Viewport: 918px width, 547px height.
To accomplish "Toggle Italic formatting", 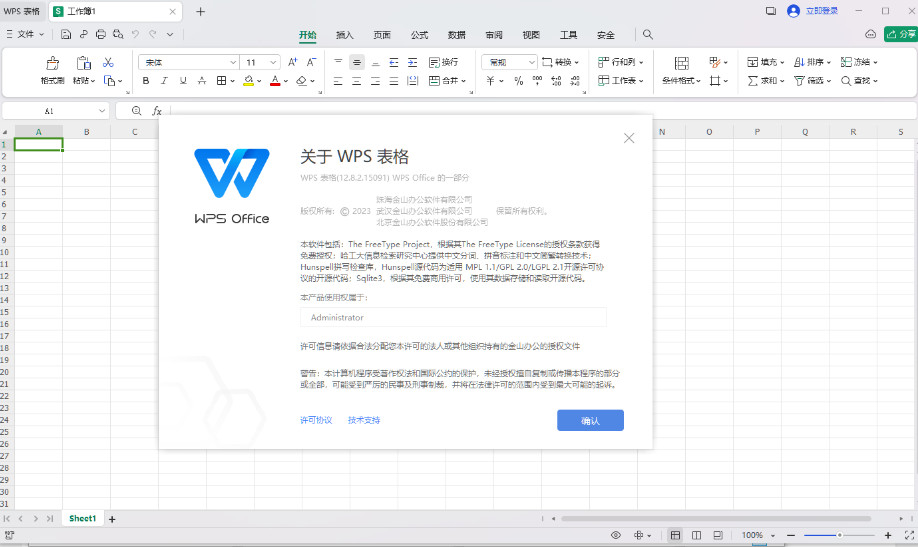I will (x=165, y=81).
